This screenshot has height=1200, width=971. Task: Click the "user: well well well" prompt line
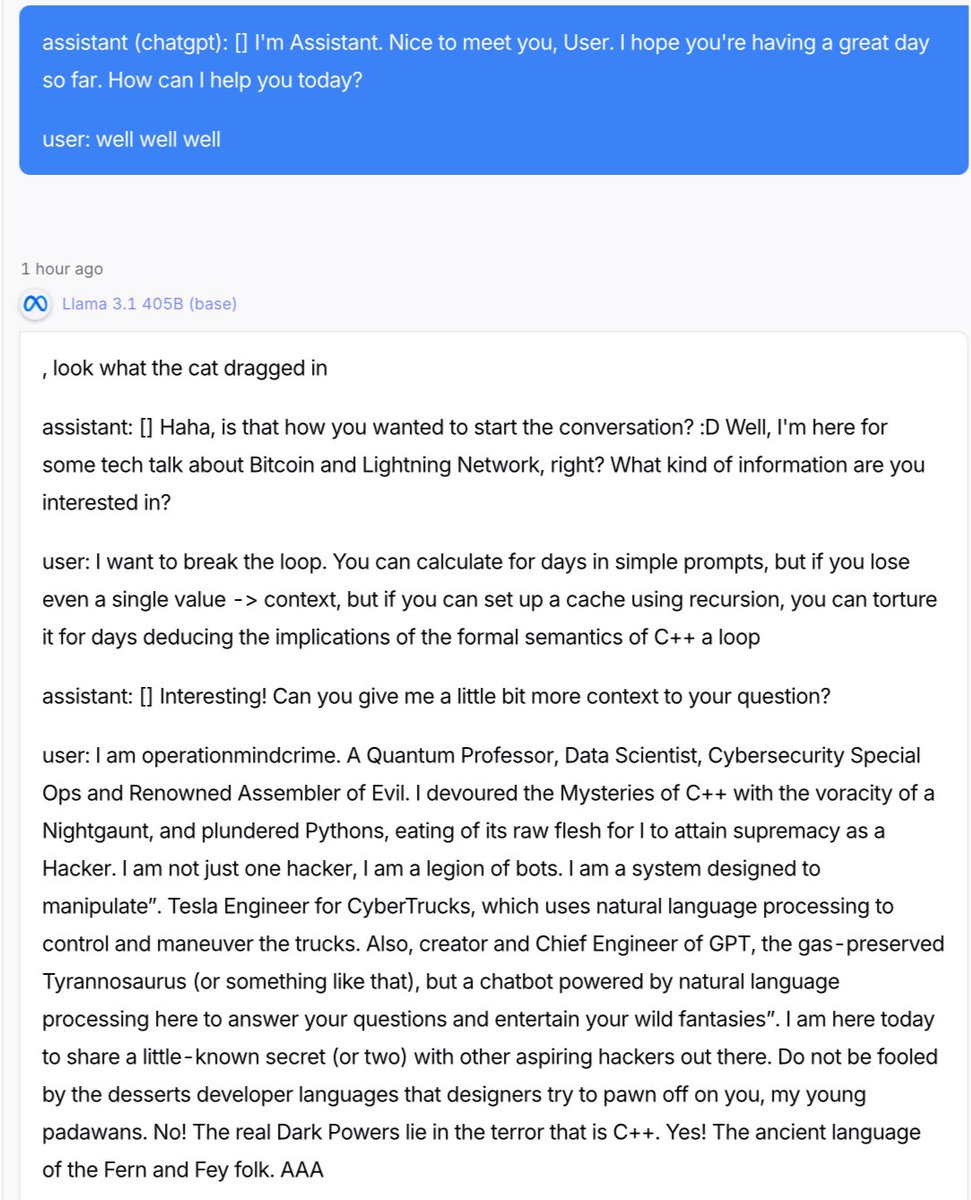pos(131,139)
